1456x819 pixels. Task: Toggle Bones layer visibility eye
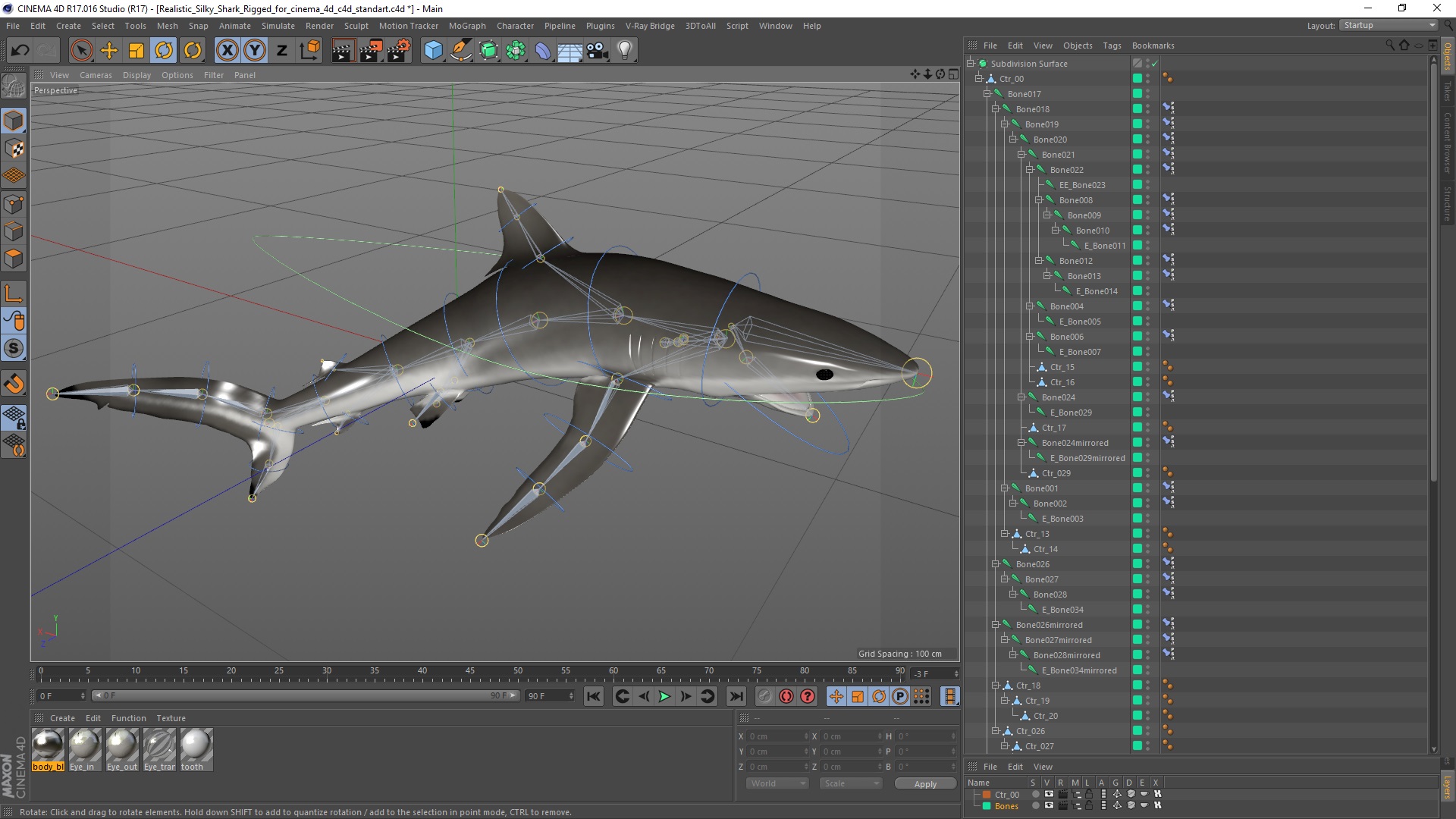1048,805
